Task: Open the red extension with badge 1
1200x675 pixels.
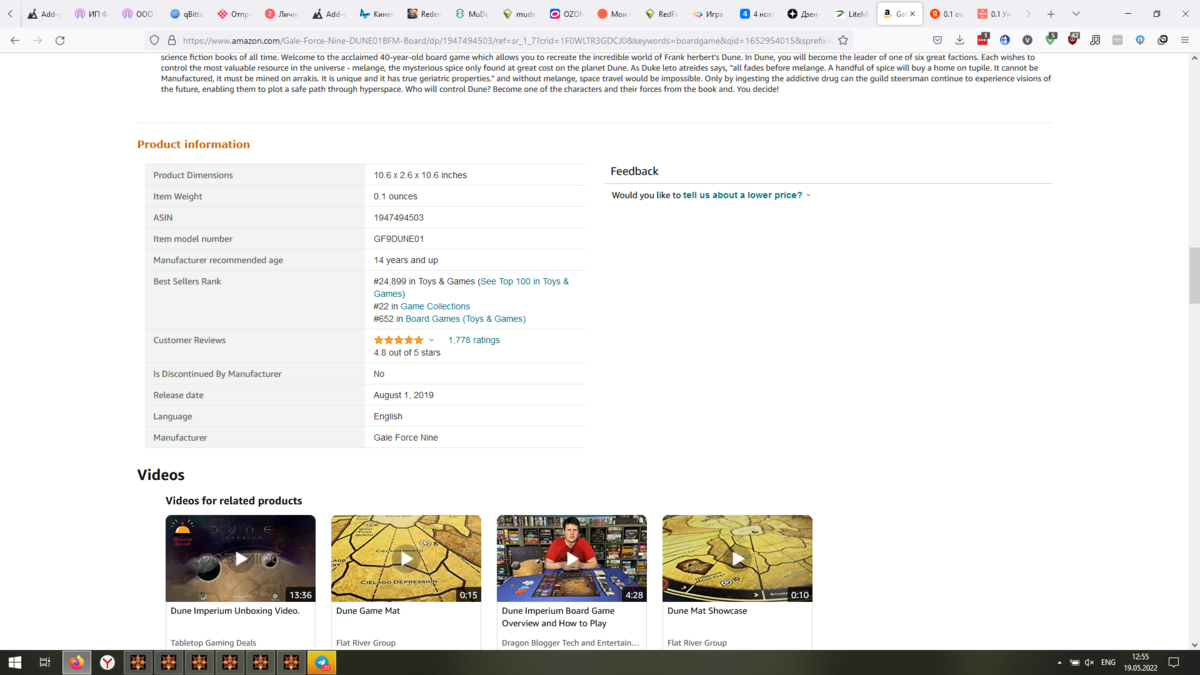Action: (983, 40)
